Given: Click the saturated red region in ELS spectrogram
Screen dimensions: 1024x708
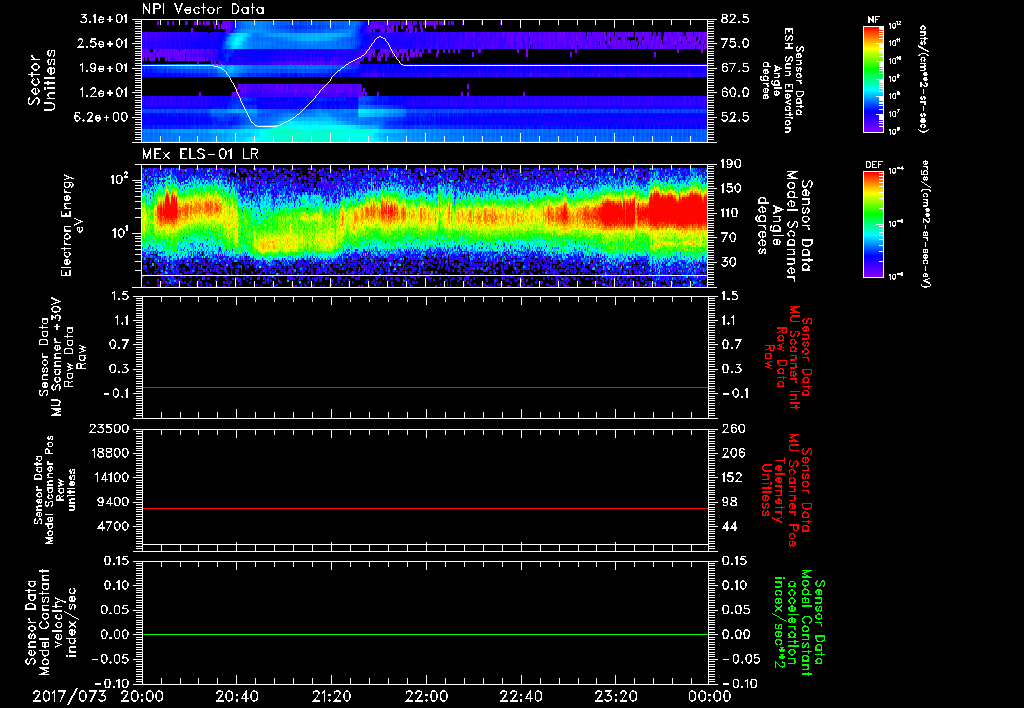Looking at the screenshot, I should click(x=678, y=209).
